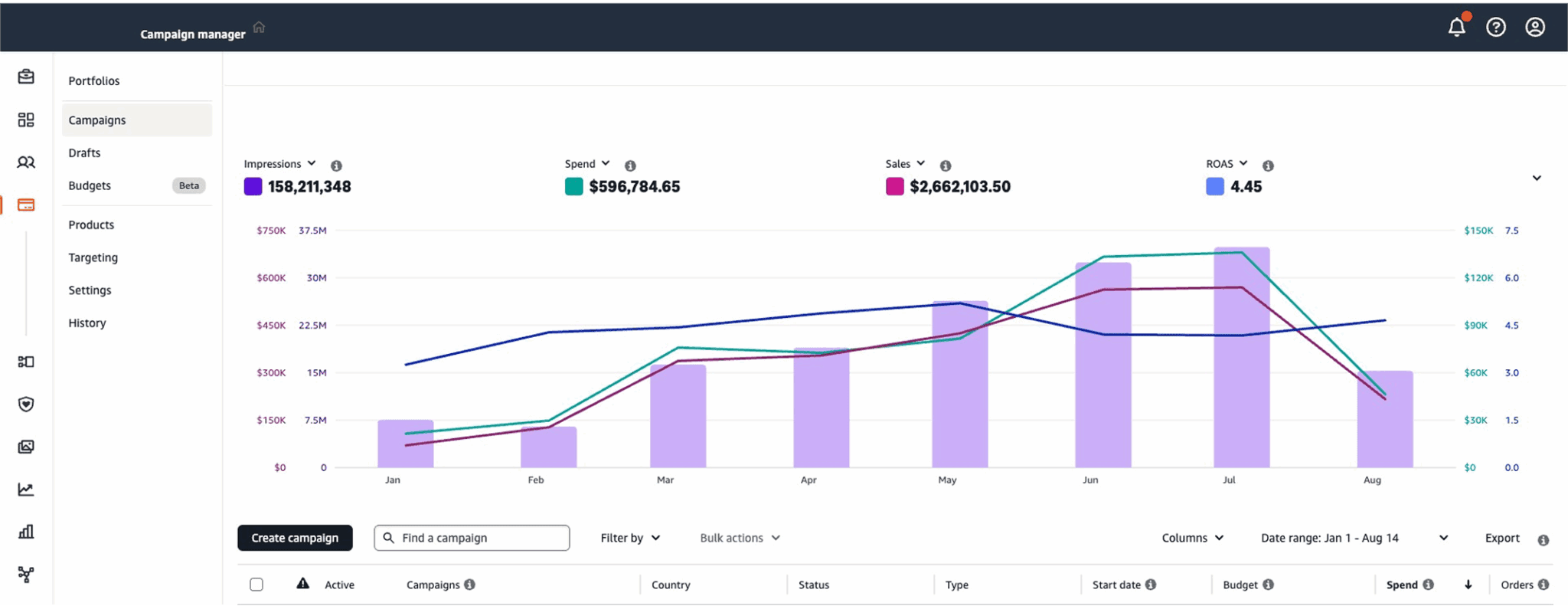This screenshot has height=606, width=1568.
Task: Open the help question mark icon
Action: (x=1495, y=28)
